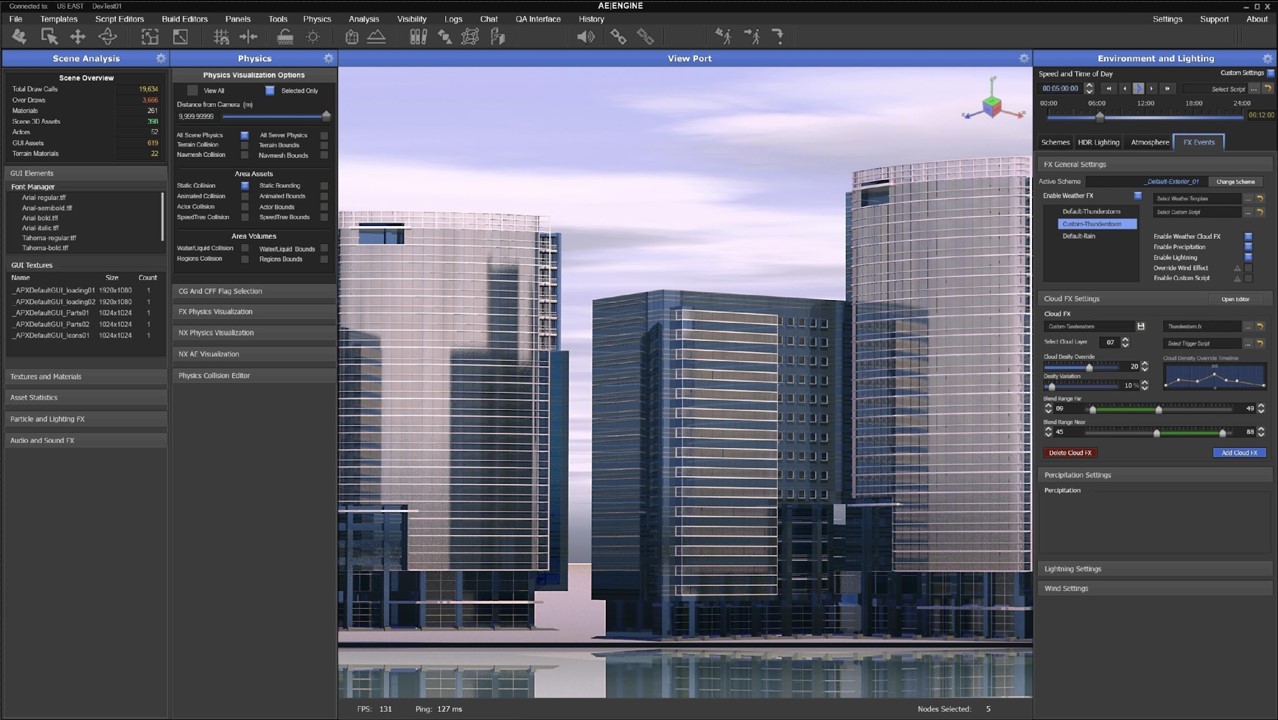Tick the Override Wind Effect checkbox
The width and height of the screenshot is (1278, 720).
(x=1247, y=268)
